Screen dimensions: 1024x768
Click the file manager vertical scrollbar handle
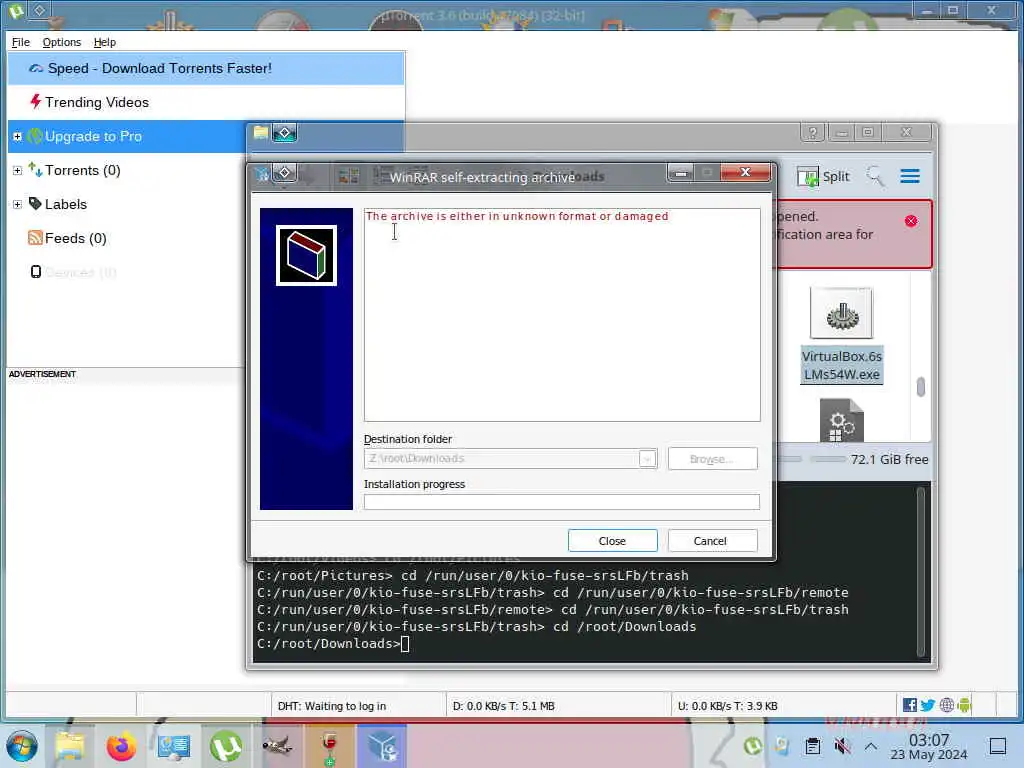coord(921,387)
